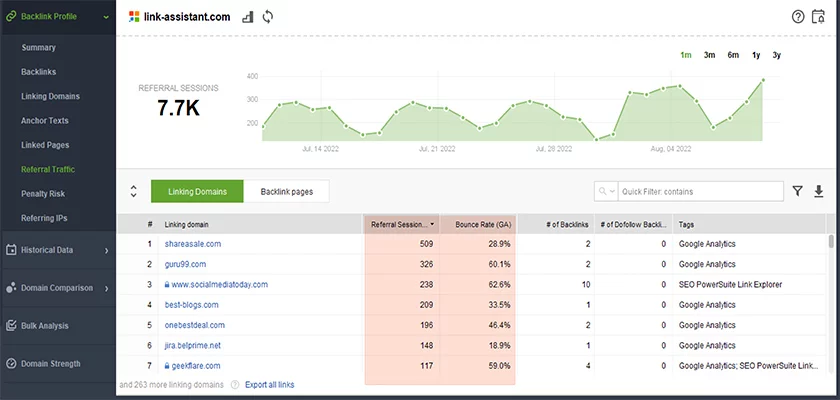This screenshot has height=400, width=840.
Task: Sort by Linking domain column header
Action: pyautogui.click(x=261, y=224)
